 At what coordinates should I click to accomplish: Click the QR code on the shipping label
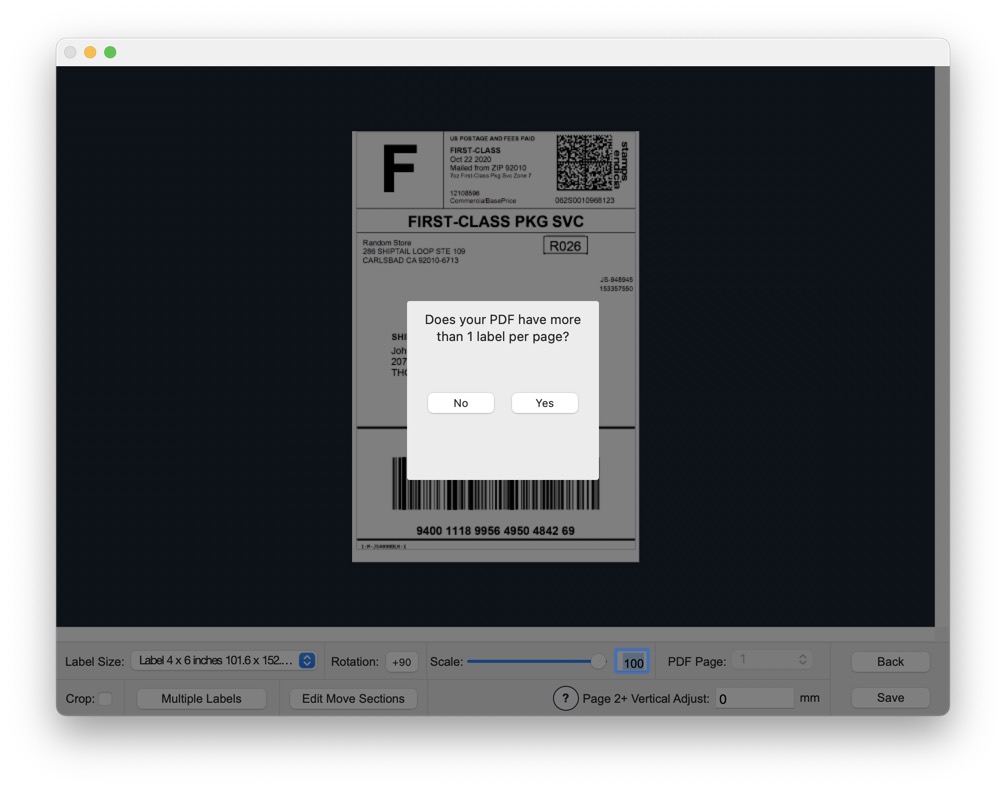pyautogui.click(x=584, y=163)
